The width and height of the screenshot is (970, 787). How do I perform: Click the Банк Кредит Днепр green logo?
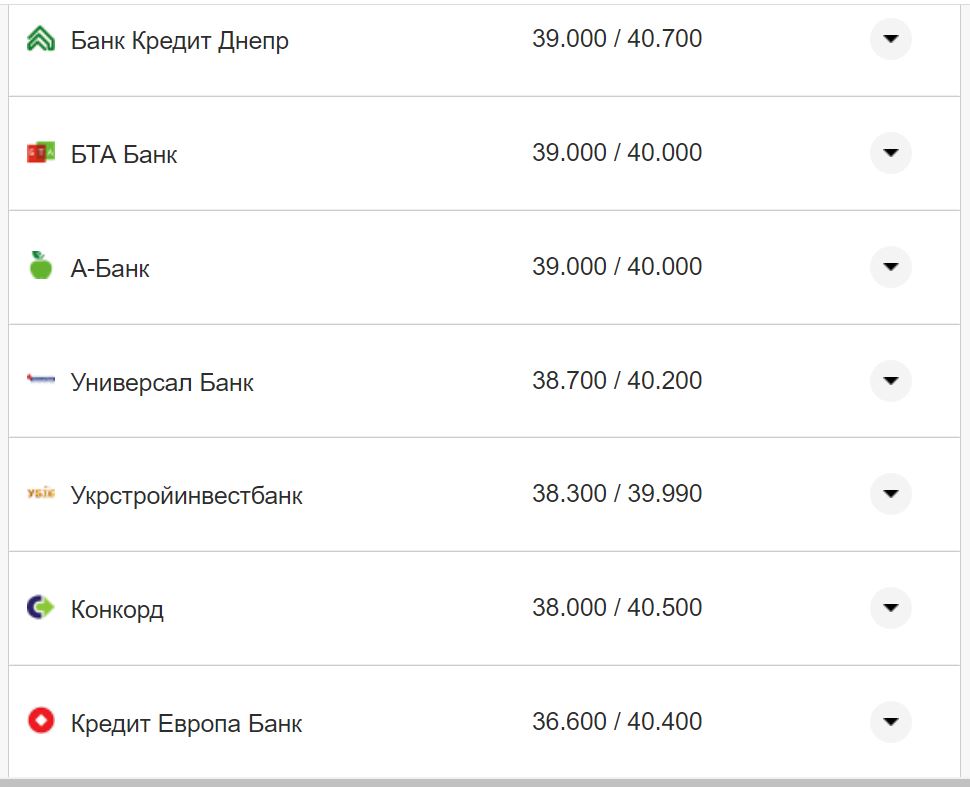point(41,40)
